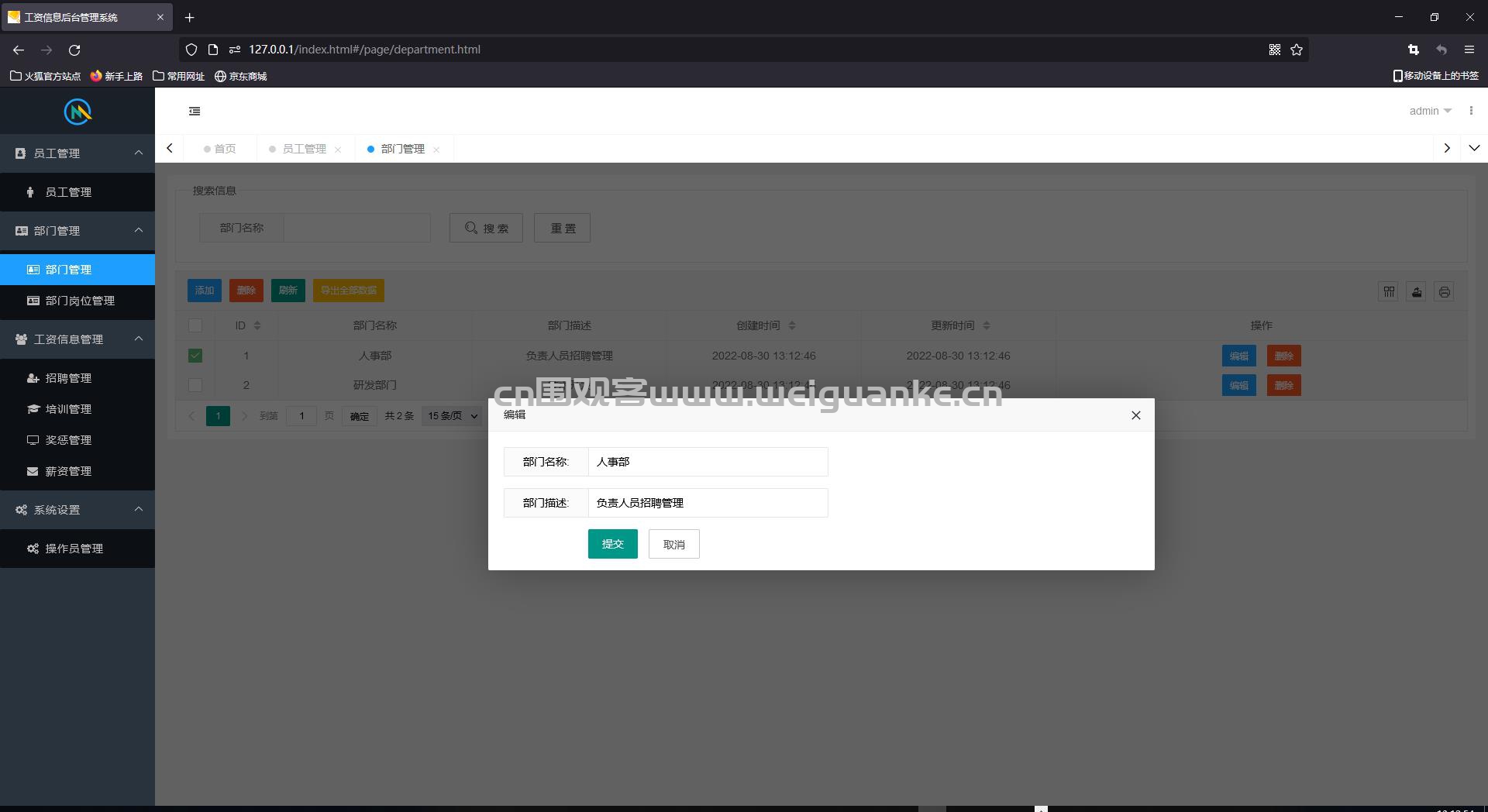Toggle the select-all header checkbox
The image size is (1488, 812).
[x=195, y=325]
